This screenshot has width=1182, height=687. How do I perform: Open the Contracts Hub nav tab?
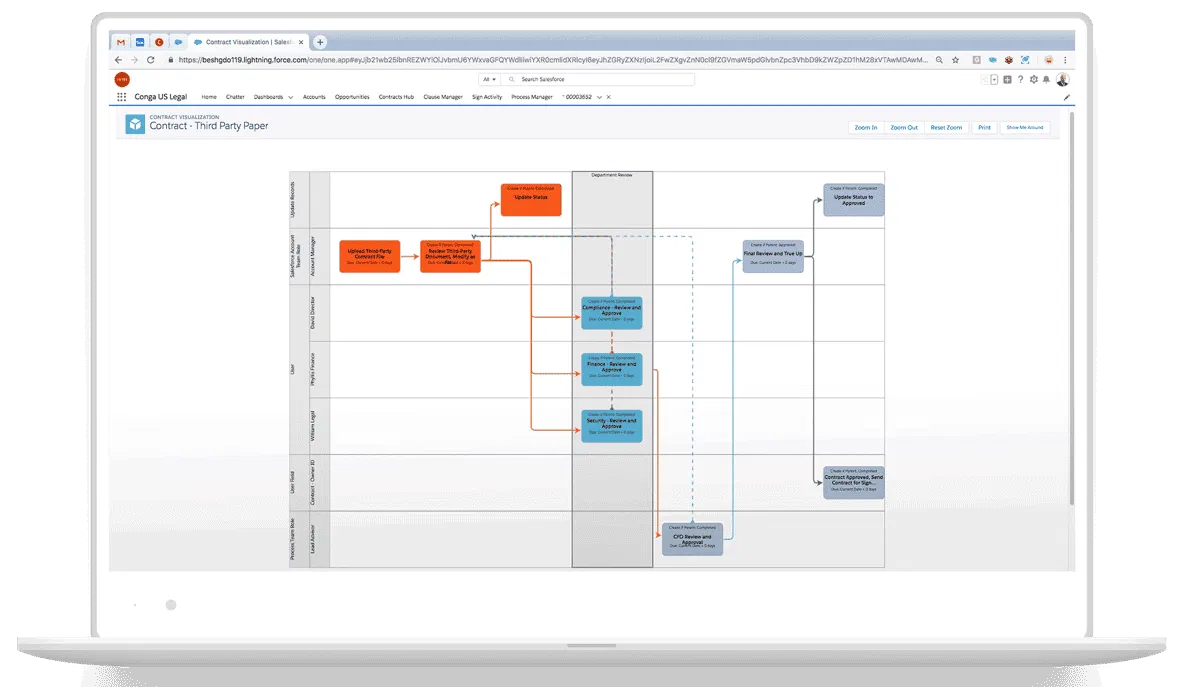coord(396,97)
